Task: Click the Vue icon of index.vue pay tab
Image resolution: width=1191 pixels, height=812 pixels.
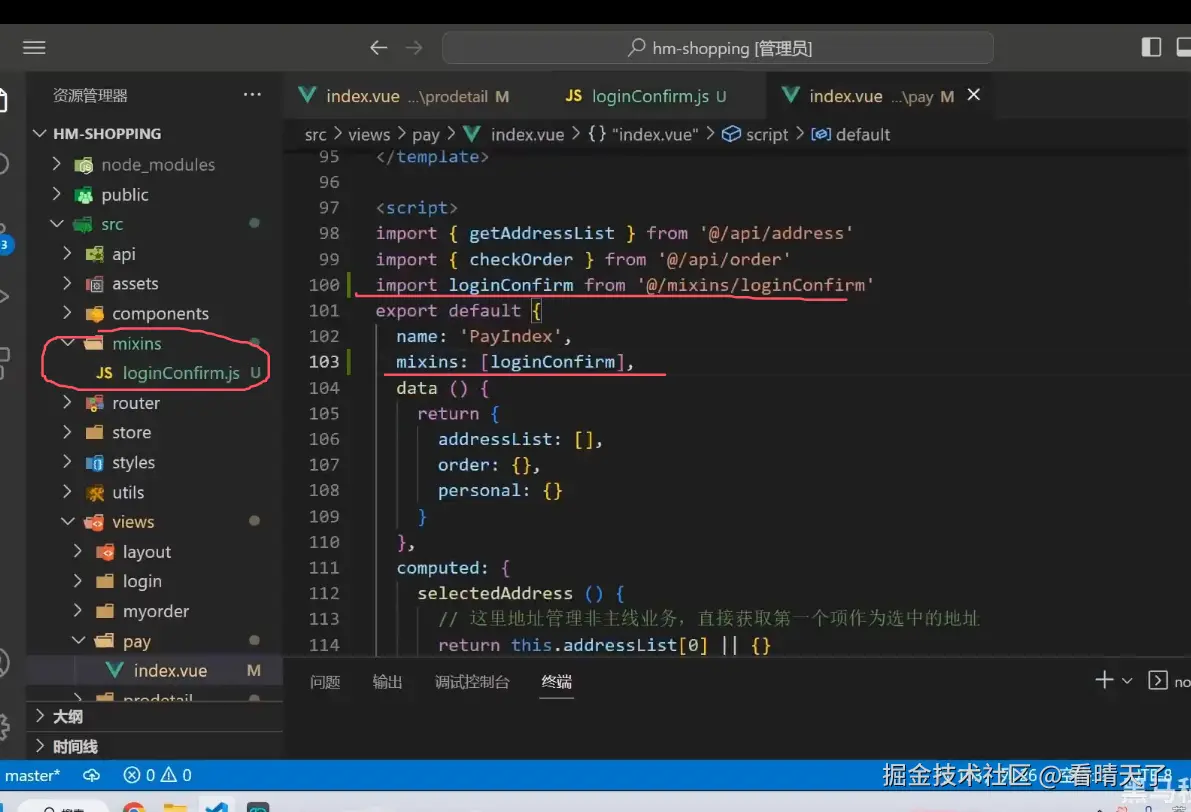Action: (791, 95)
